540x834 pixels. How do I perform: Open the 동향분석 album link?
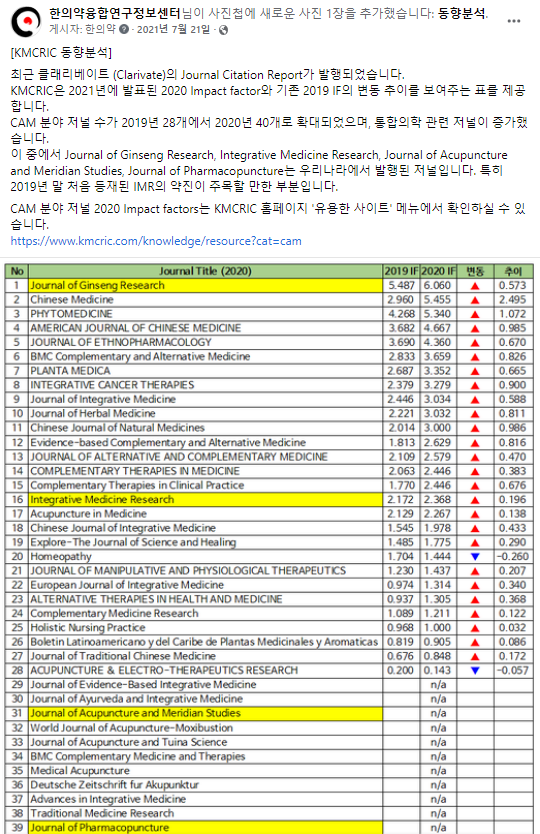click(461, 13)
